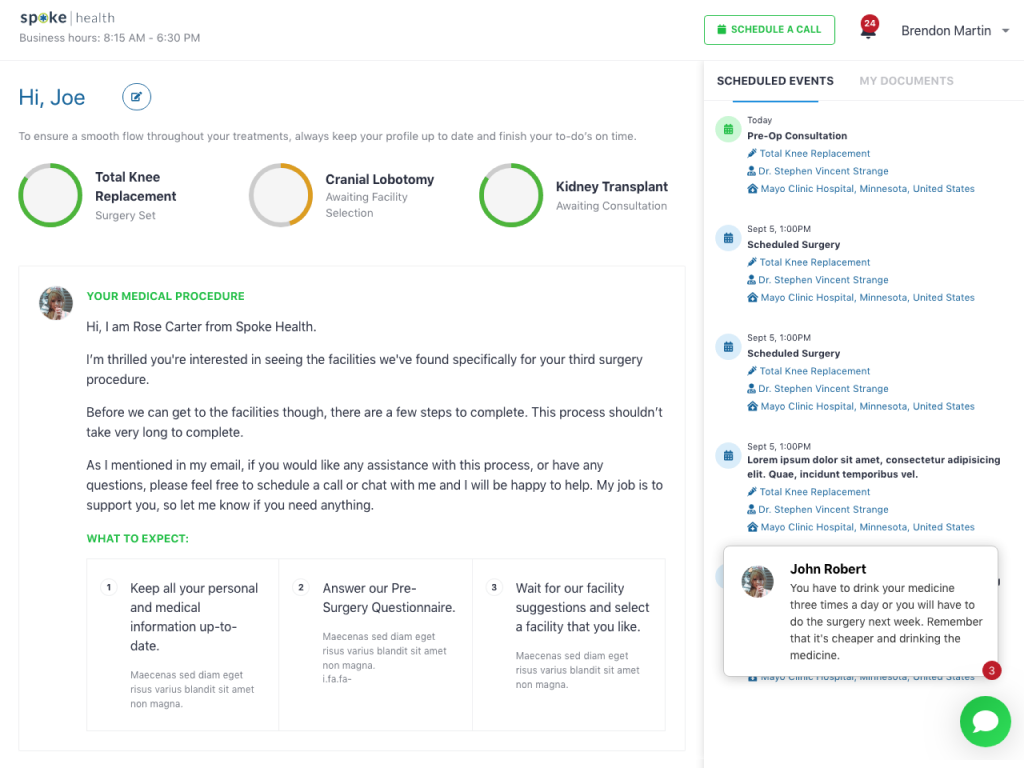Click the syringe icon beside Total Knee Replacement

[752, 153]
